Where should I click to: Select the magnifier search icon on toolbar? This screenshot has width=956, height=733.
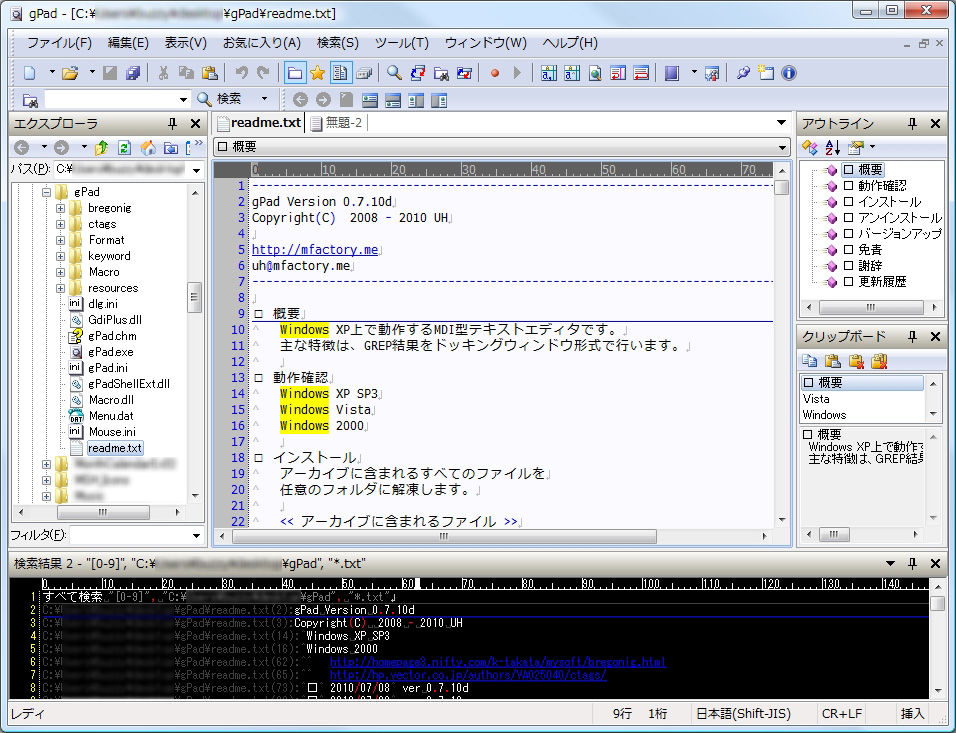tap(392, 72)
